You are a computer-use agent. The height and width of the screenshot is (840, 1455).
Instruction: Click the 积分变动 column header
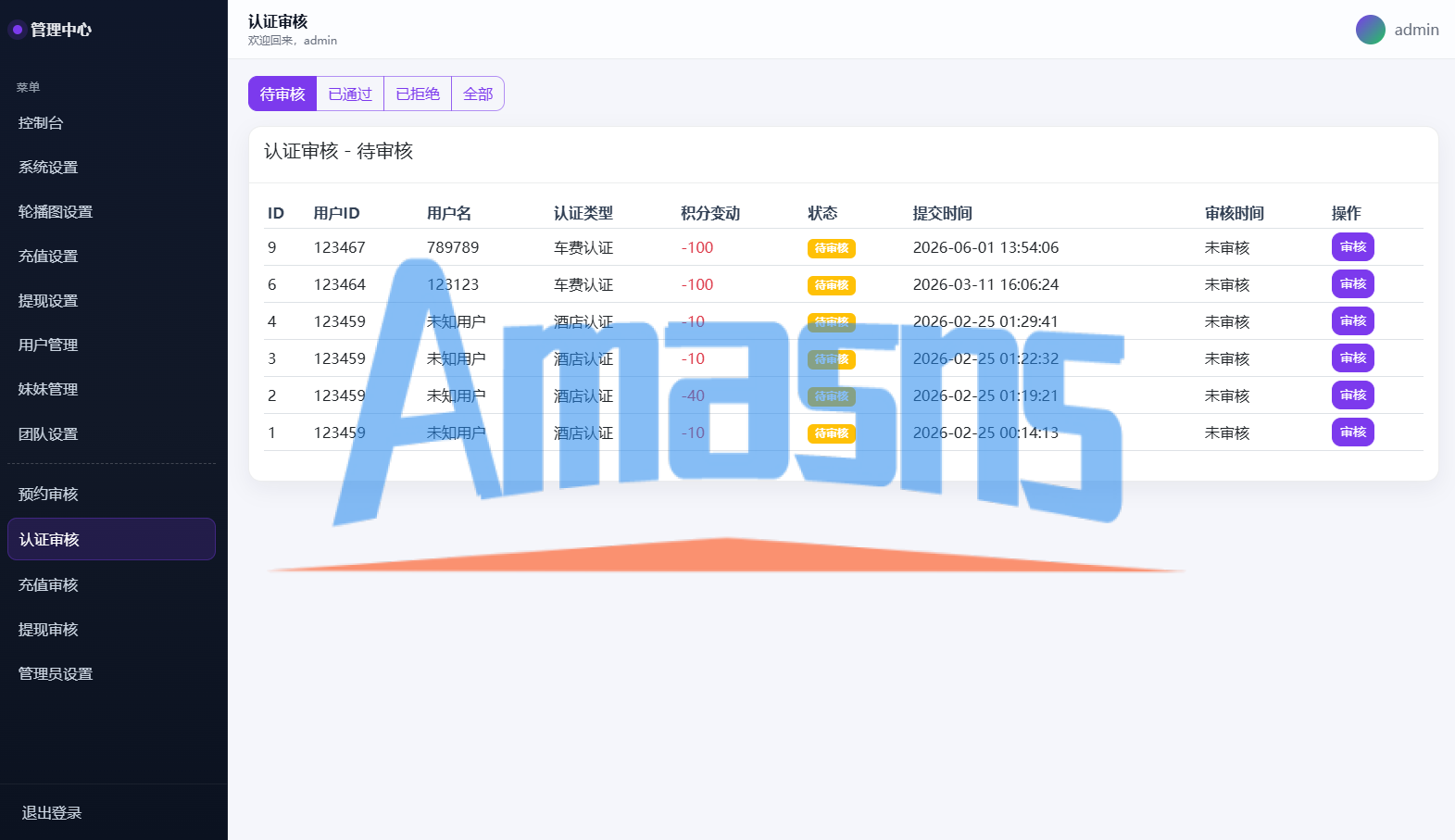click(x=710, y=213)
